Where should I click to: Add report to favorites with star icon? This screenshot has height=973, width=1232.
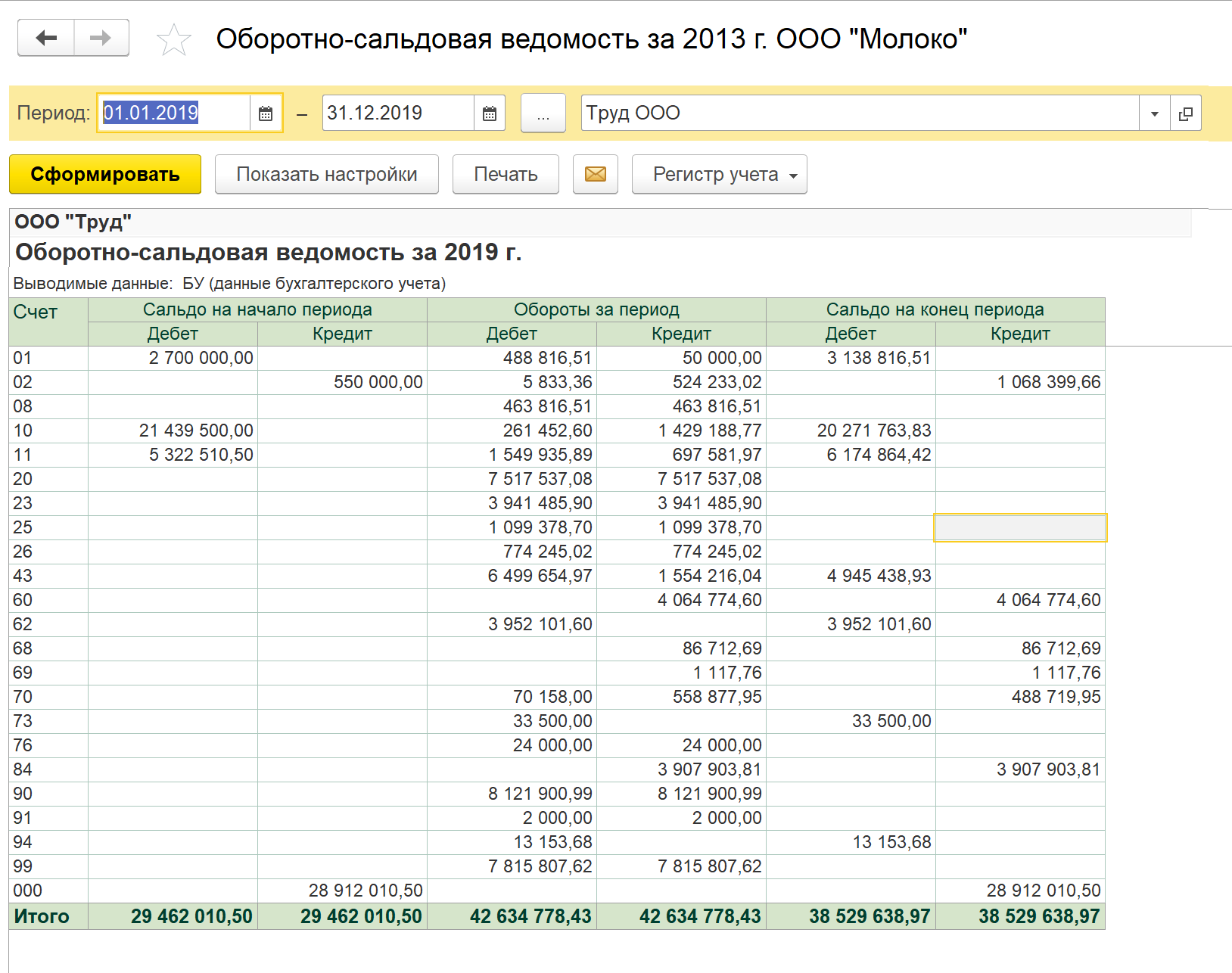coord(174,39)
